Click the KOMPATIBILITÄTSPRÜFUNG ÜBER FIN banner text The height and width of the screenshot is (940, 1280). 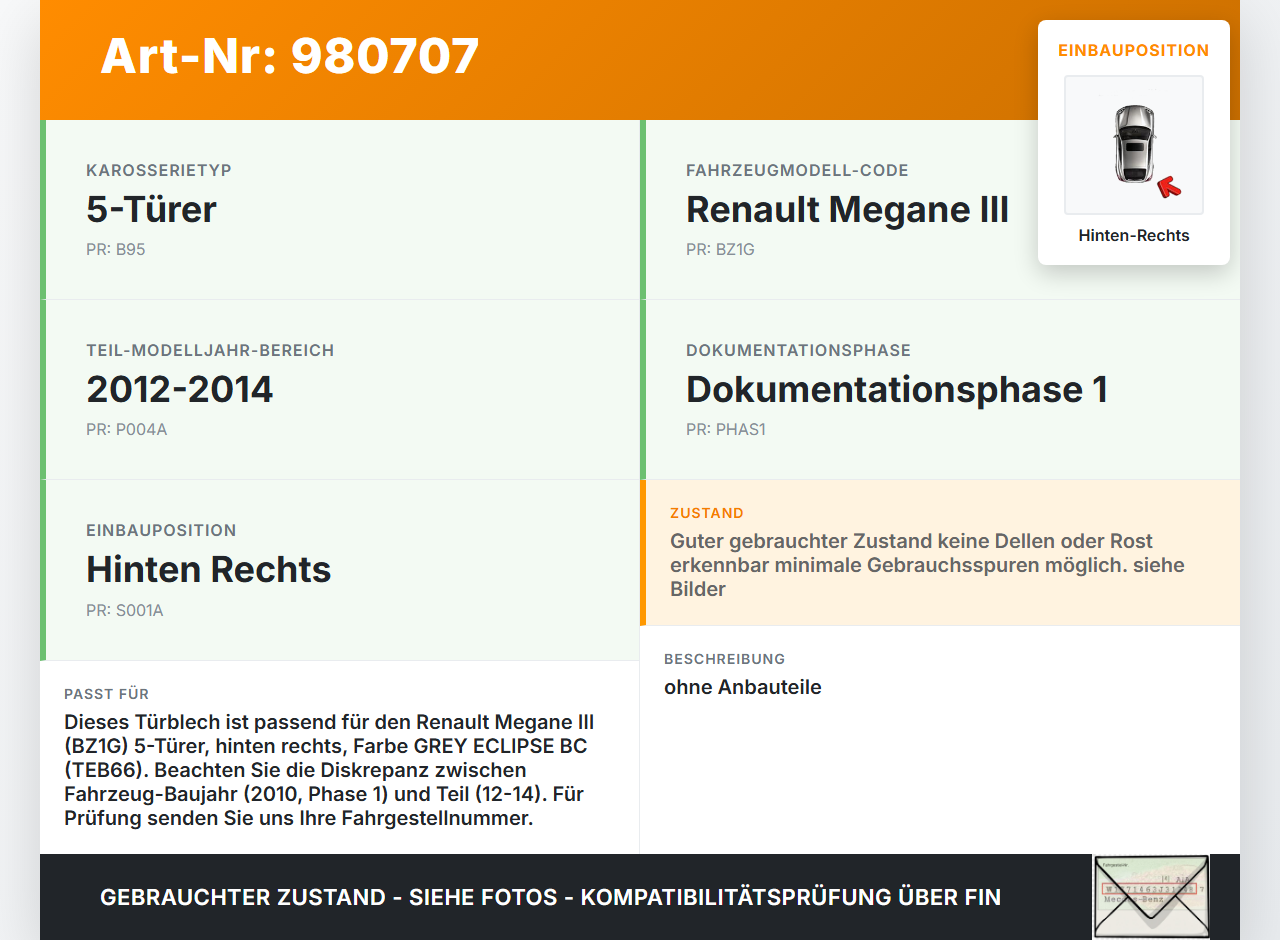550,897
